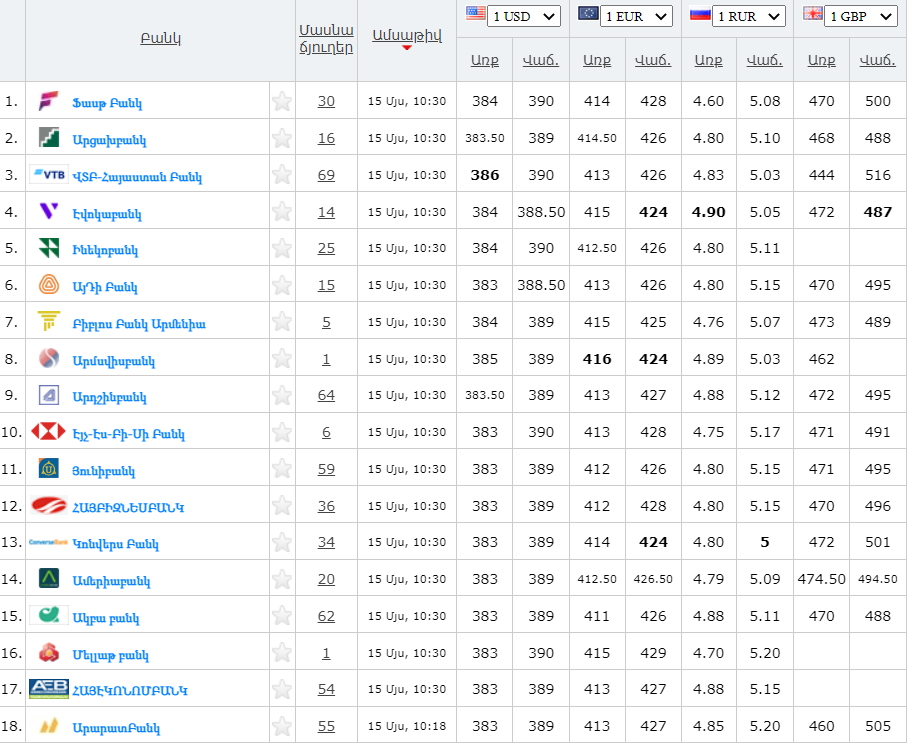The image size is (908, 743).
Task: Open the row 10 HSBC bank name link
Action: pos(129,434)
